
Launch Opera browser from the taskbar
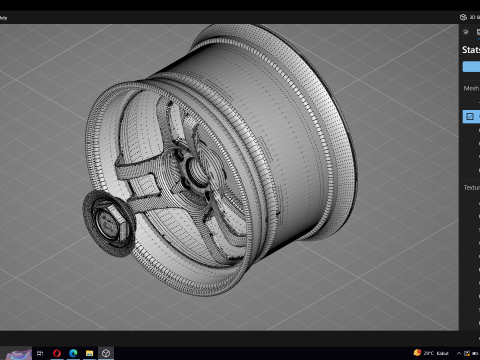pos(57,353)
